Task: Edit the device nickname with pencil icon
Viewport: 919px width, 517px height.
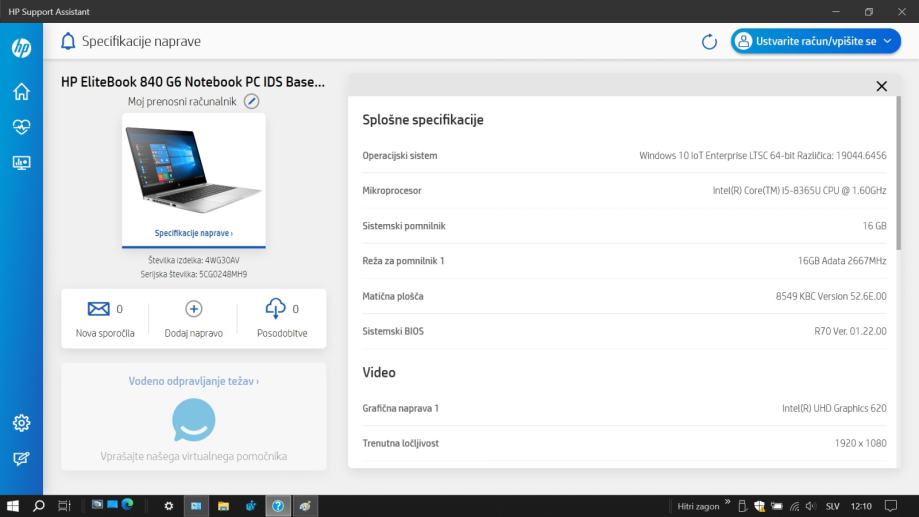Action: (x=252, y=102)
